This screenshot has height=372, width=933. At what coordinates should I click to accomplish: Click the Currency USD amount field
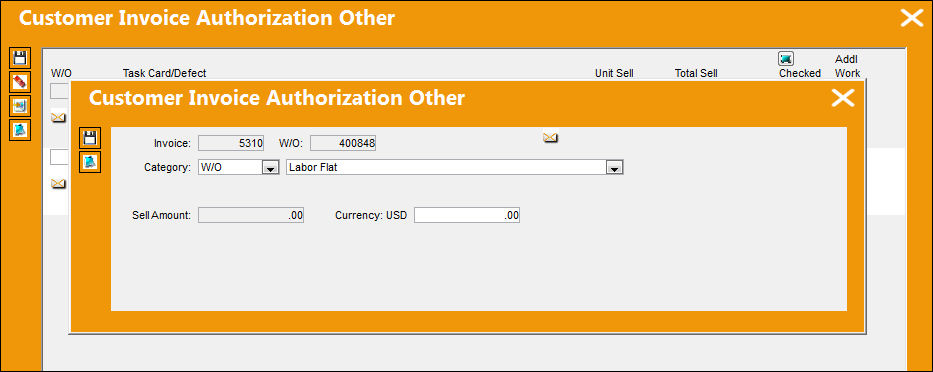pos(467,215)
